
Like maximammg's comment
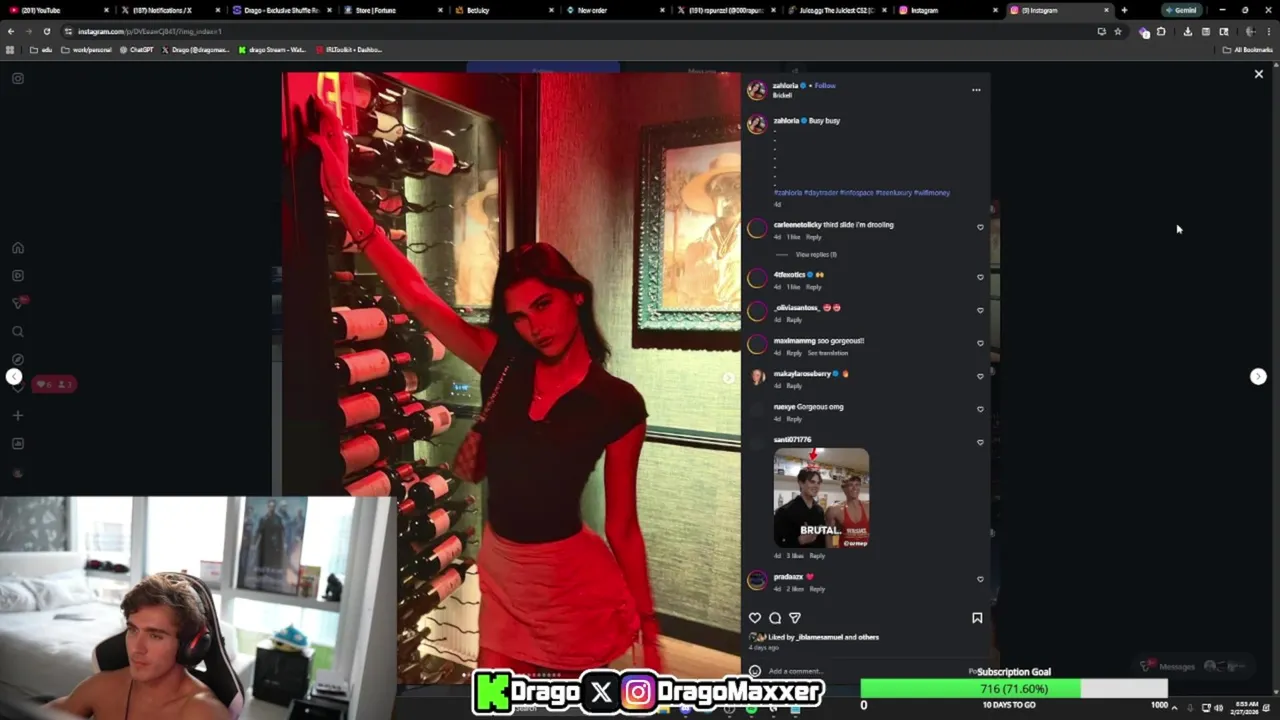pyautogui.click(x=980, y=343)
